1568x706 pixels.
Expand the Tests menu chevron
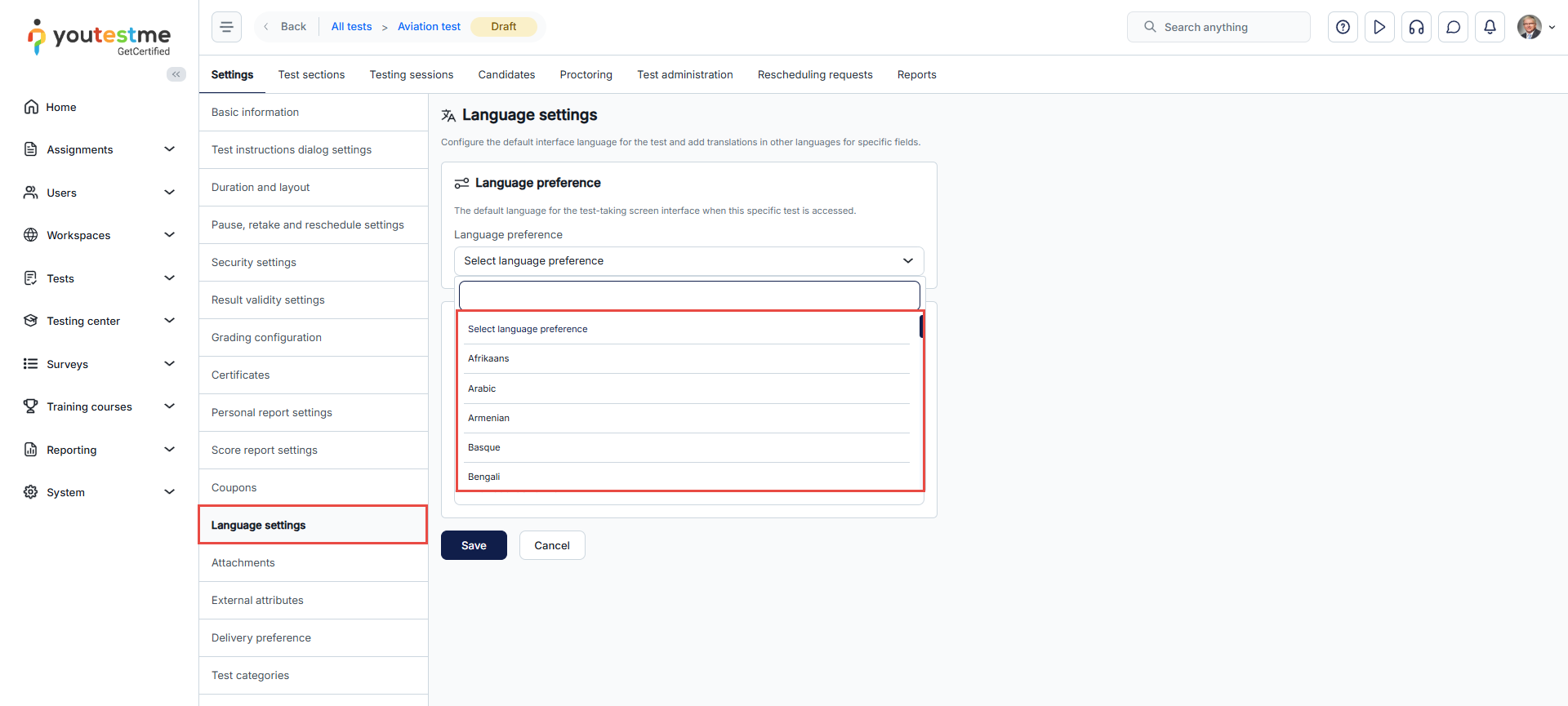point(170,278)
